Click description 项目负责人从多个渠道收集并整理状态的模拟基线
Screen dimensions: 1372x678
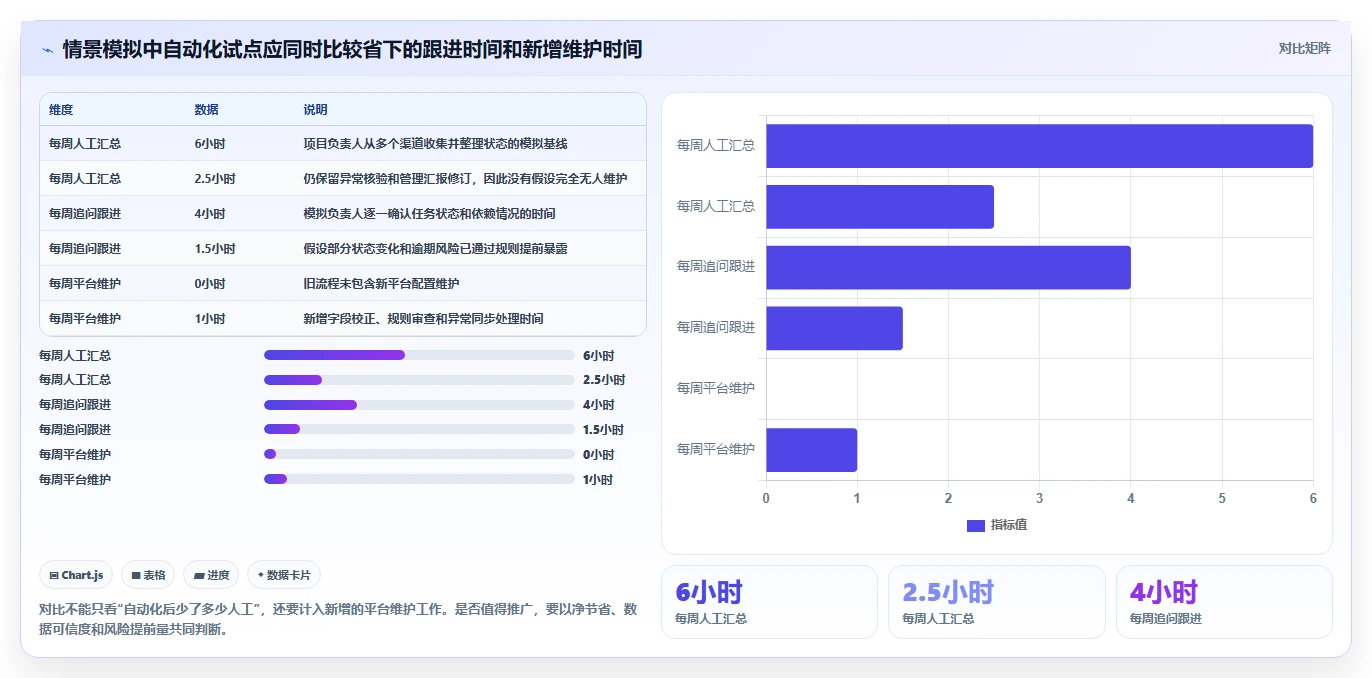click(436, 144)
